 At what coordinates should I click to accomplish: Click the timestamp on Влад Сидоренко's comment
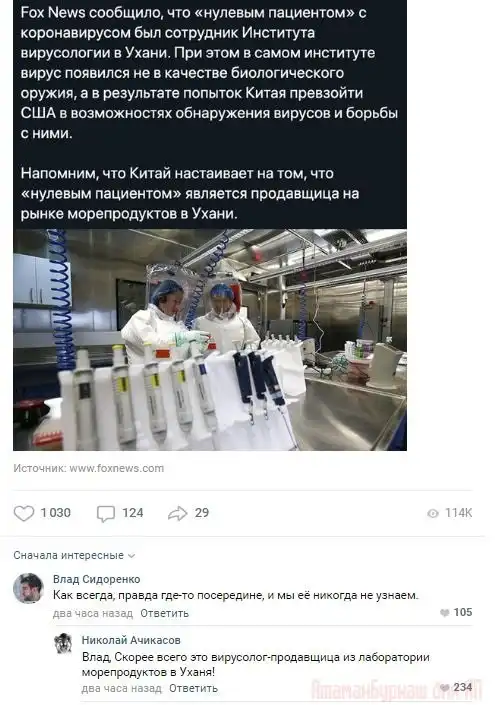pyautogui.click(x=93, y=613)
